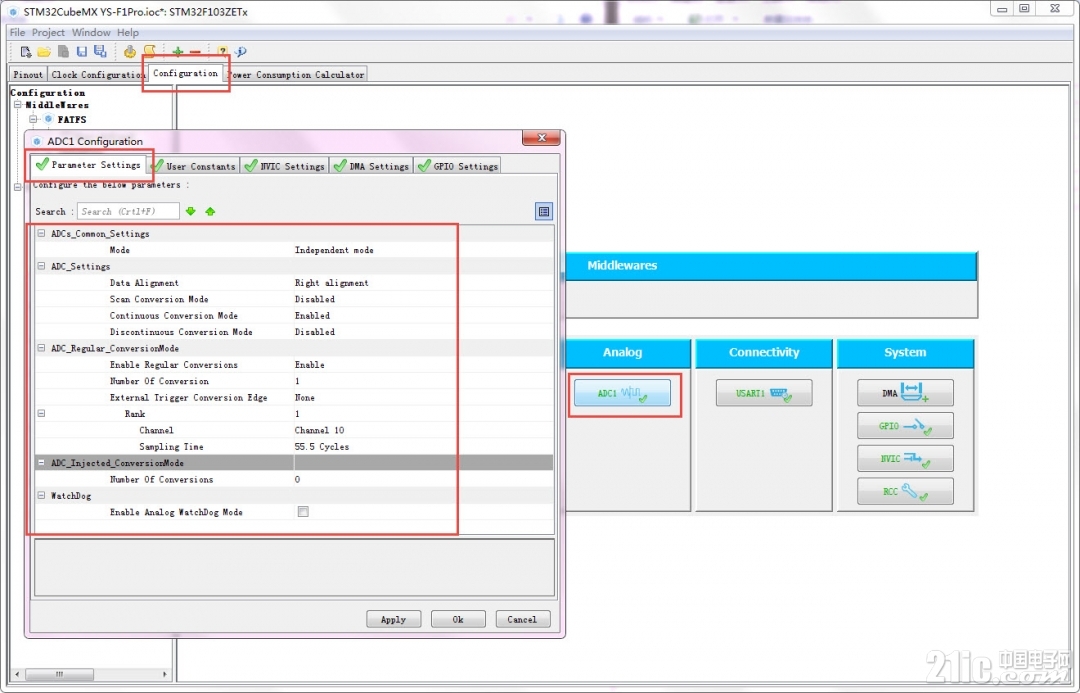Image resolution: width=1080 pixels, height=693 pixels.
Task: Click the Right alignment value
Action: (331, 282)
